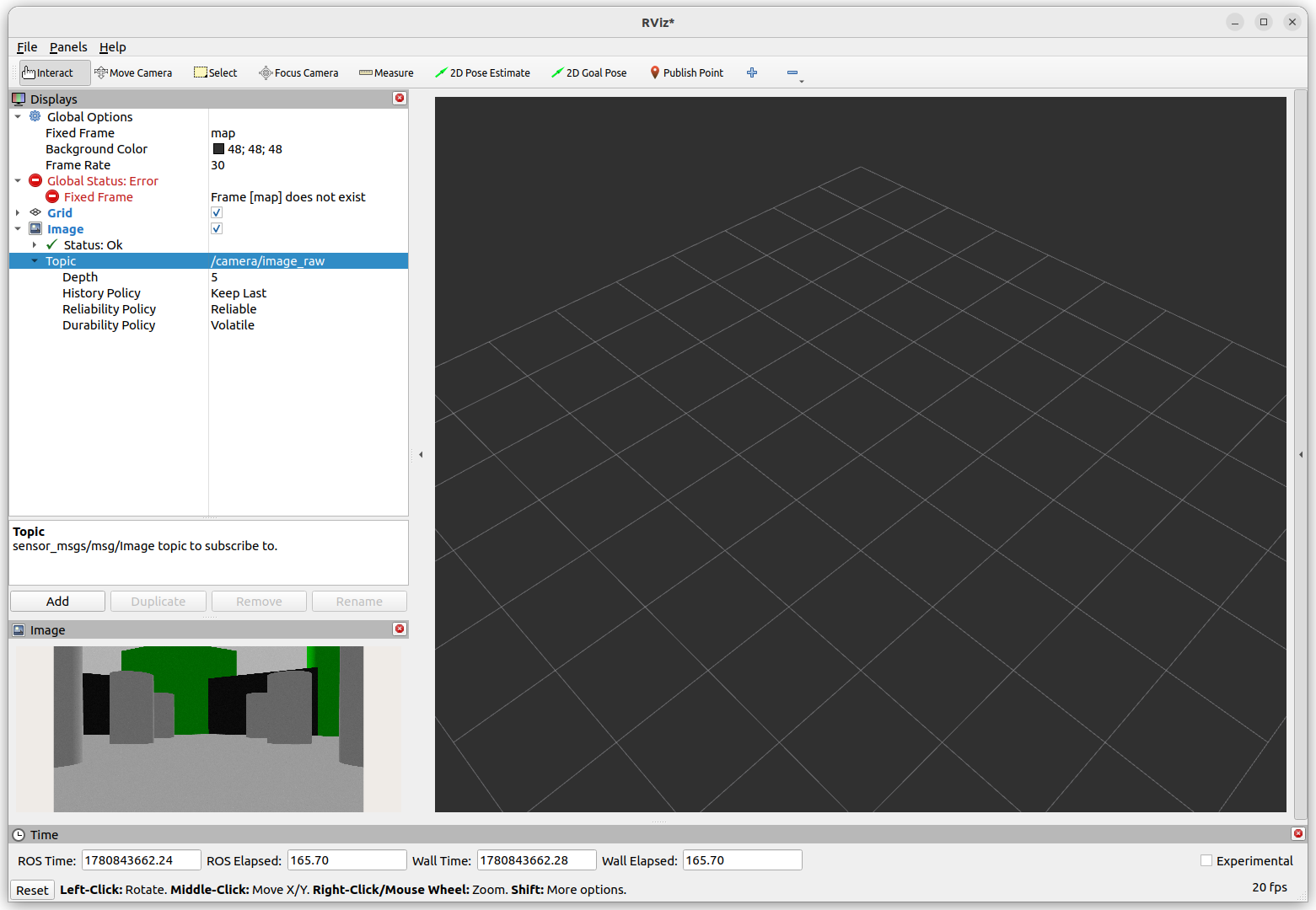Open the Panels menu
This screenshot has width=1316, height=910.
click(68, 47)
